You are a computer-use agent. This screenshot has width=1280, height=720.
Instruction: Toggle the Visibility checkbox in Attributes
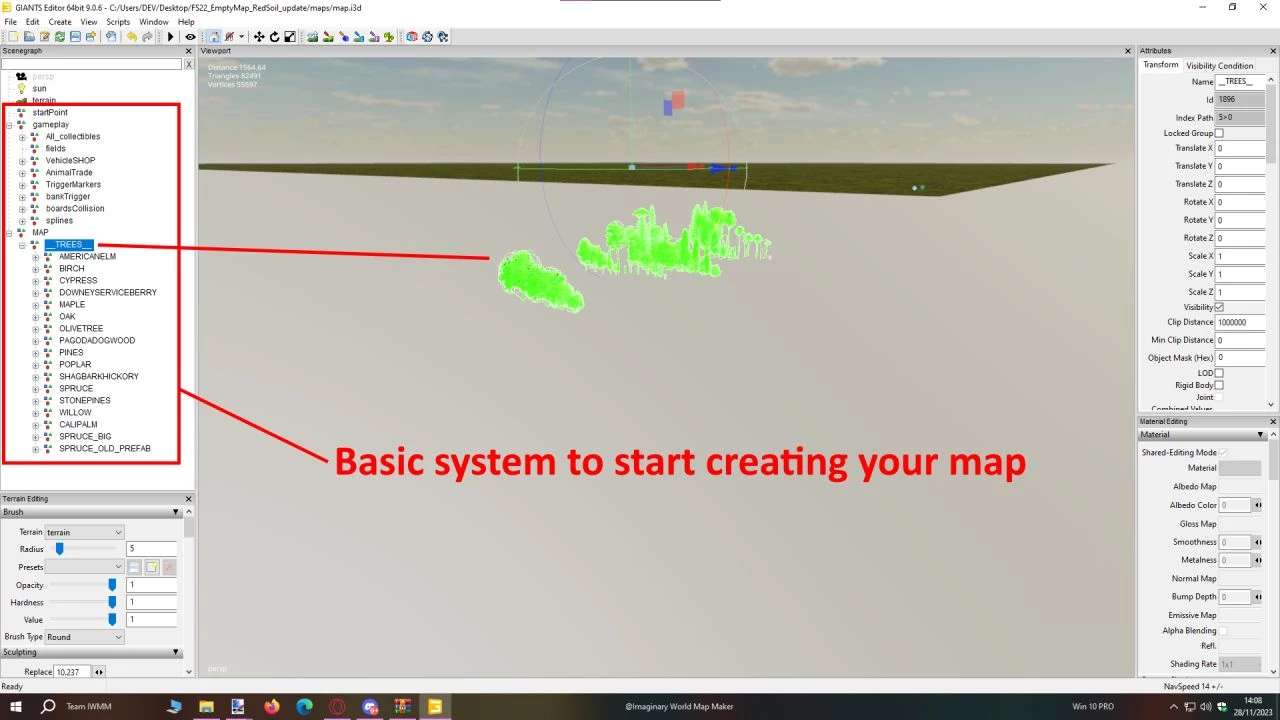pyautogui.click(x=1219, y=307)
